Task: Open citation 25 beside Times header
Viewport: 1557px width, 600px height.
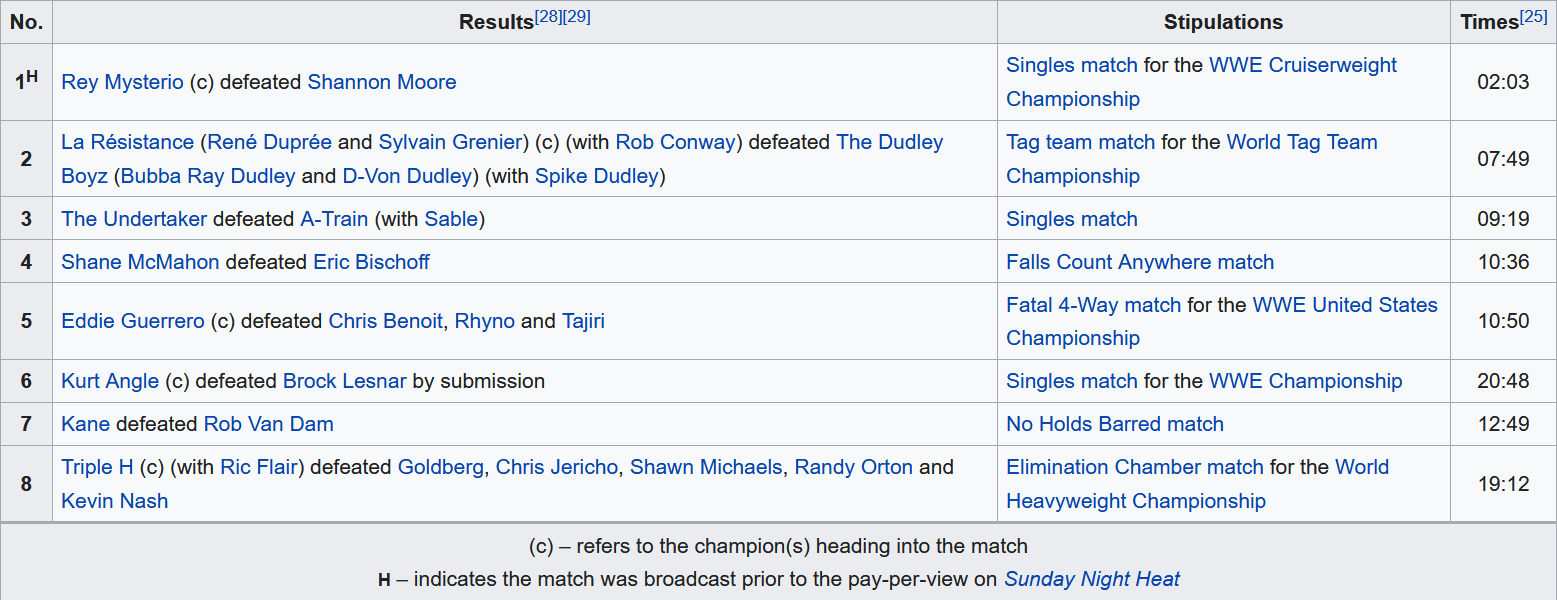Action: click(1533, 17)
